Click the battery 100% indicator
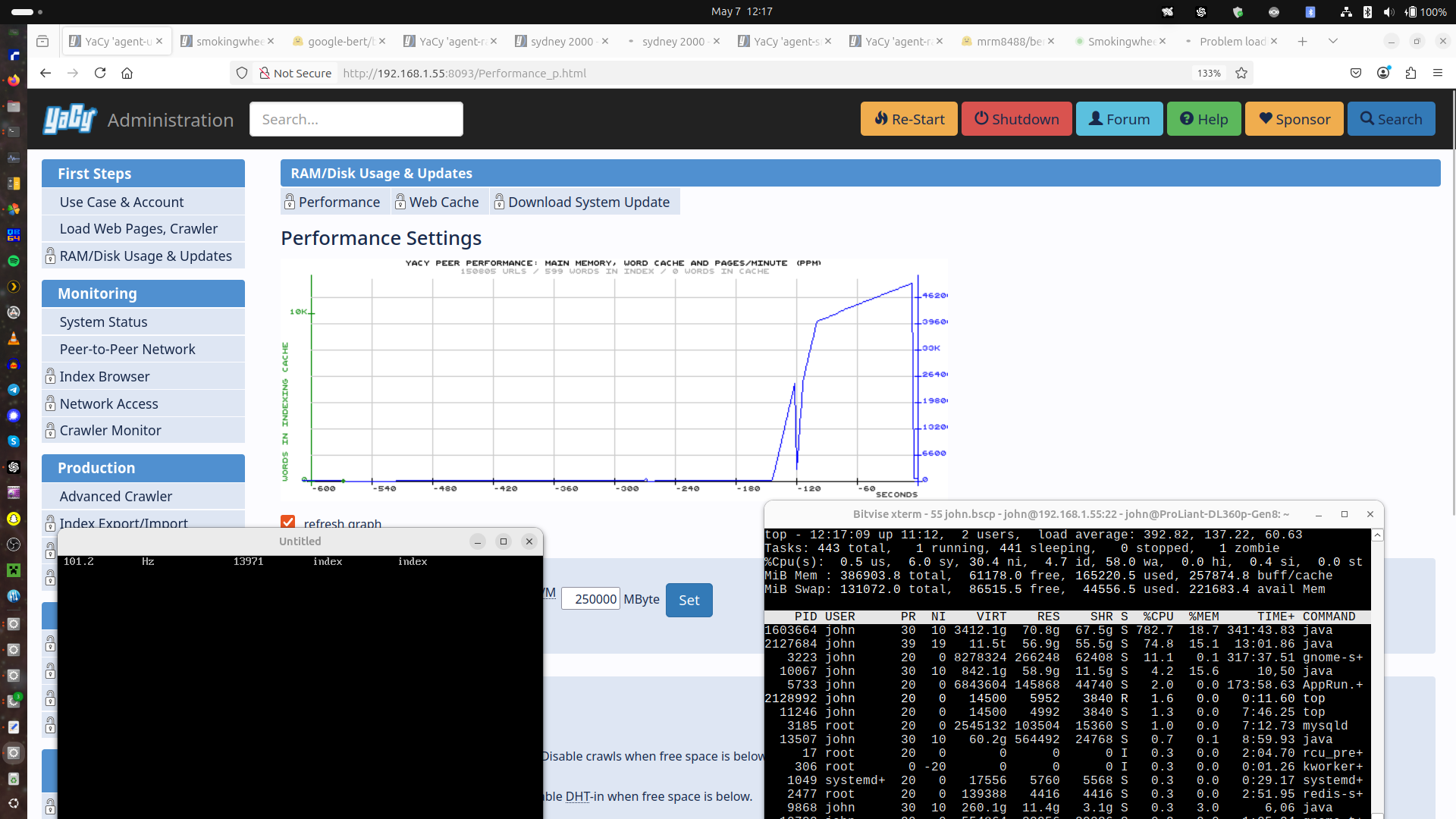This screenshot has height=819, width=1456. pyautogui.click(x=1425, y=11)
